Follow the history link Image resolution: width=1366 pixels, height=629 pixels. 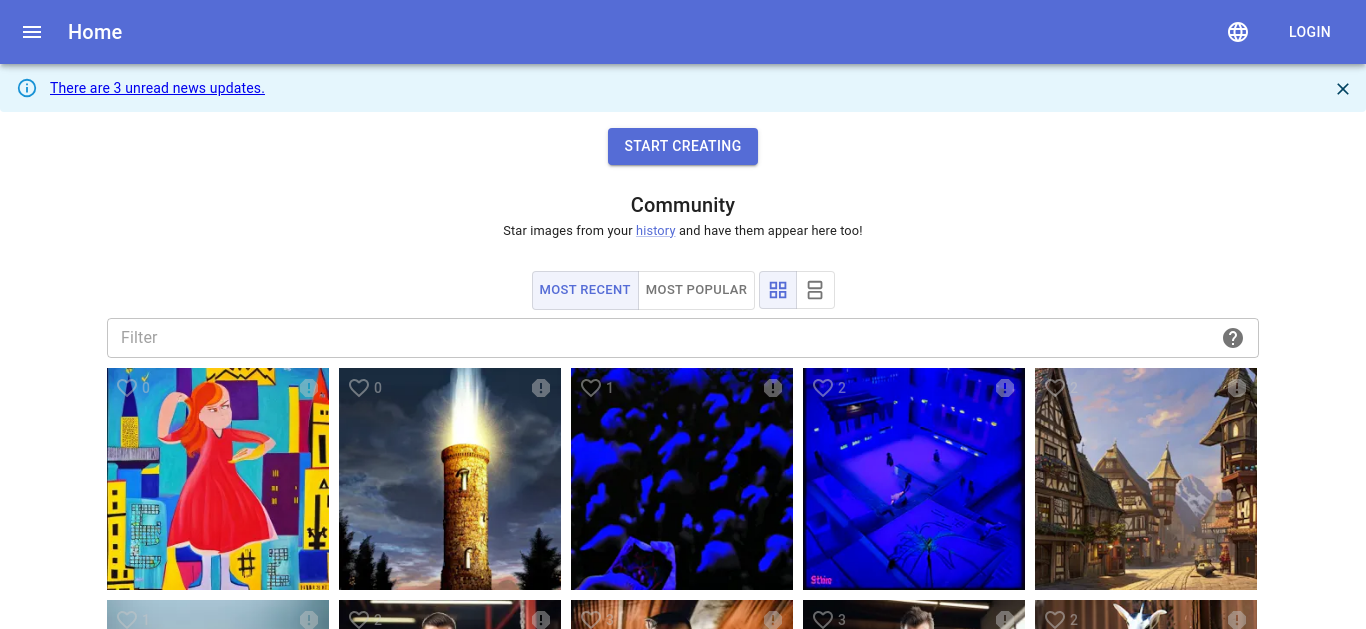655,231
